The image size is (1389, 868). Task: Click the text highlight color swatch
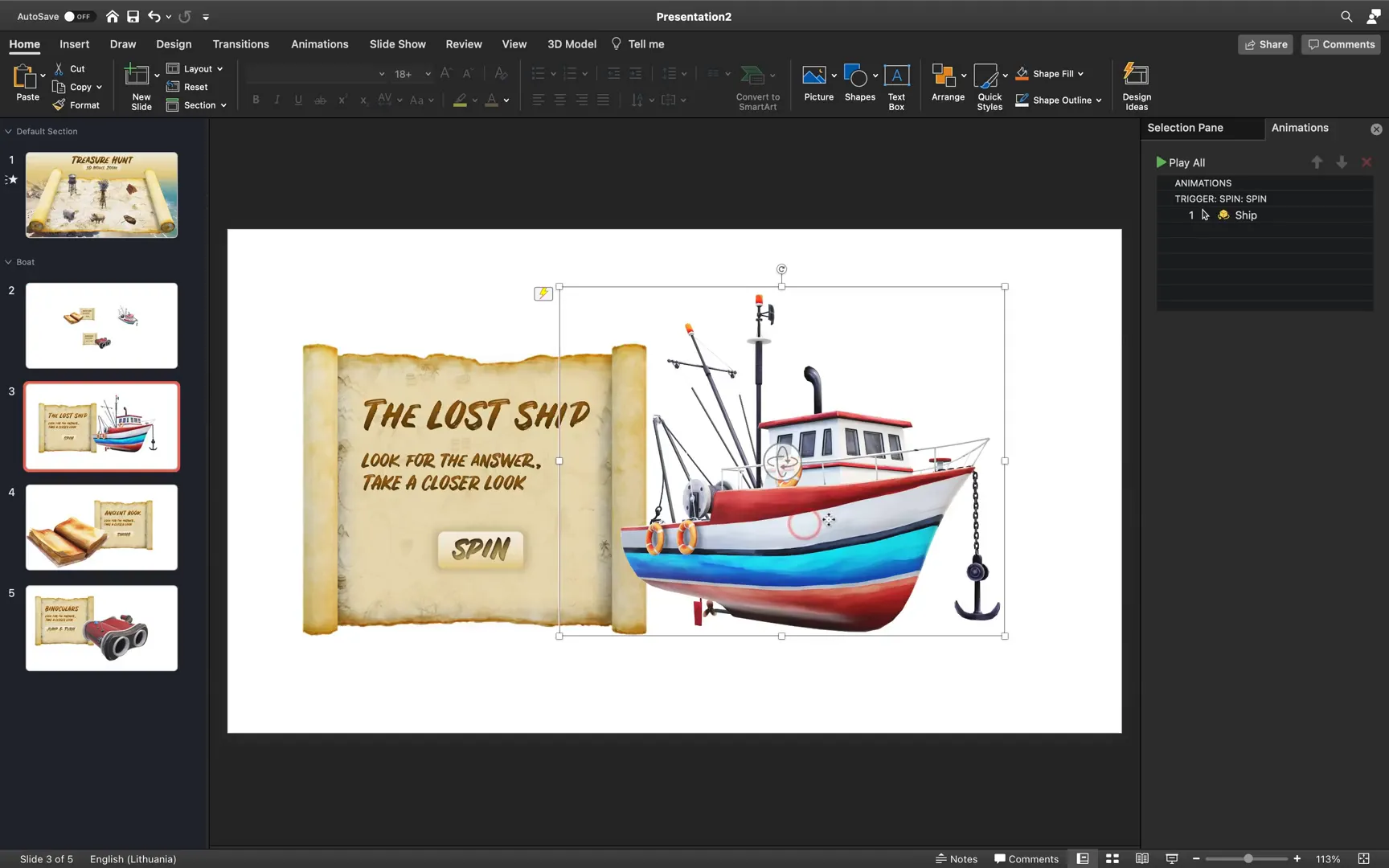(x=460, y=100)
